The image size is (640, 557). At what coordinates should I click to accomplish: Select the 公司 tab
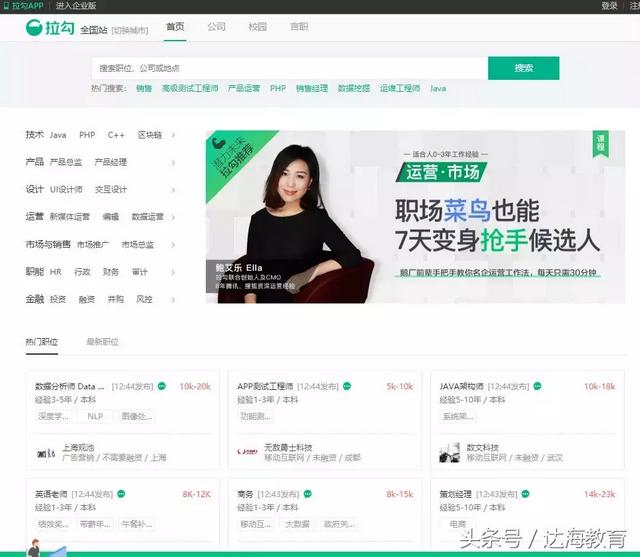click(x=216, y=27)
